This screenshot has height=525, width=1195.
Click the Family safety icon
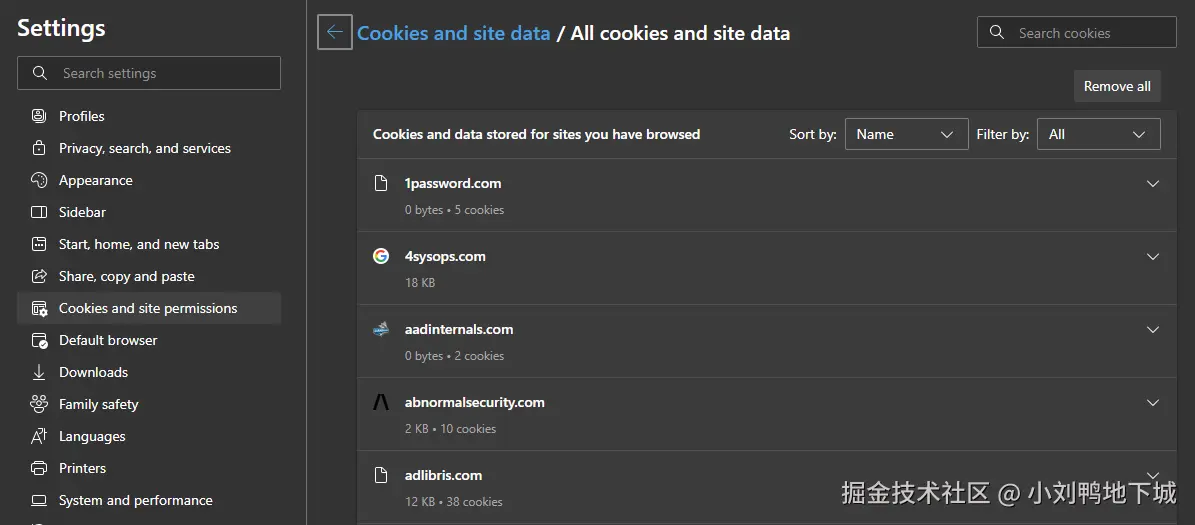39,404
